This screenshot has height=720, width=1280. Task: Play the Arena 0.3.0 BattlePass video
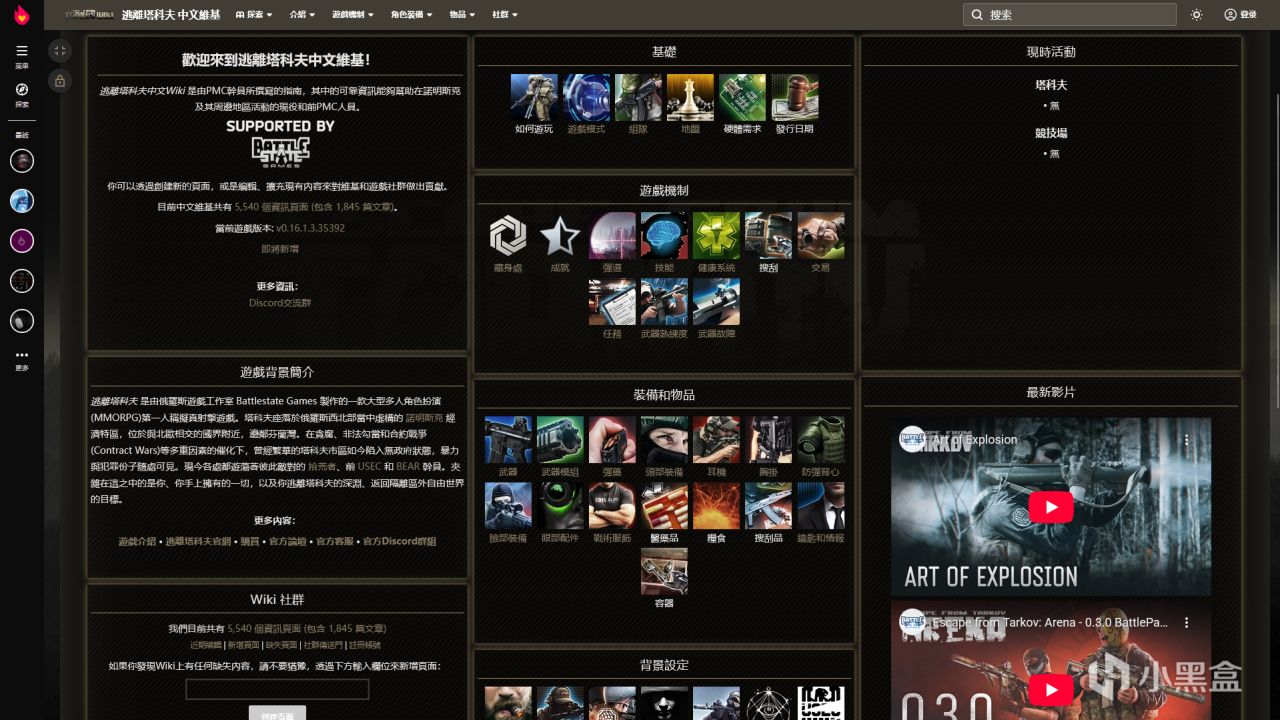pyautogui.click(x=1051, y=689)
